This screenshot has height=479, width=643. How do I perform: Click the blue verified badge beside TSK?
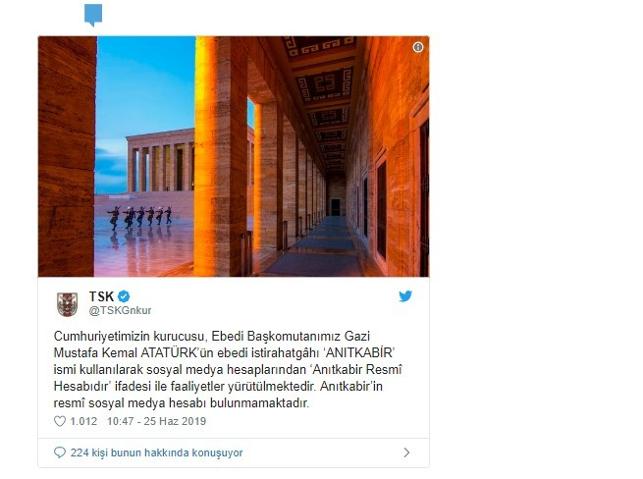[124, 296]
